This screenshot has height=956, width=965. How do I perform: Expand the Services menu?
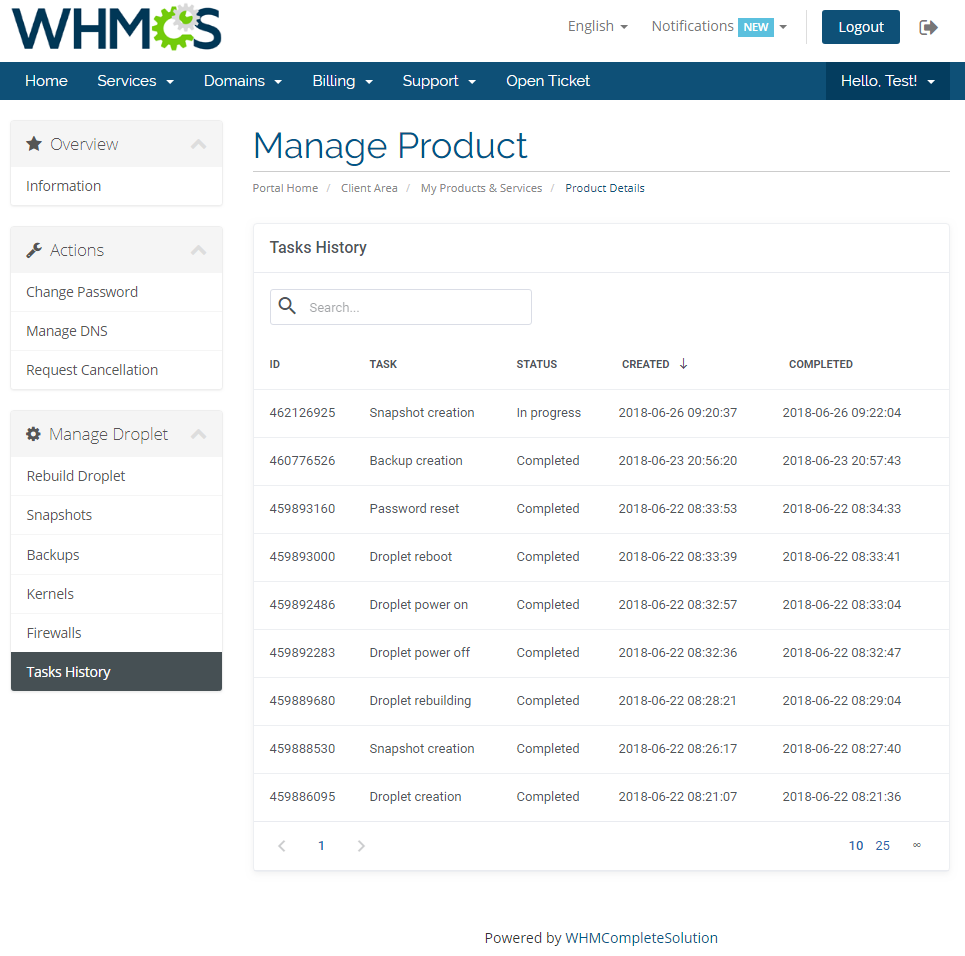click(x=135, y=81)
